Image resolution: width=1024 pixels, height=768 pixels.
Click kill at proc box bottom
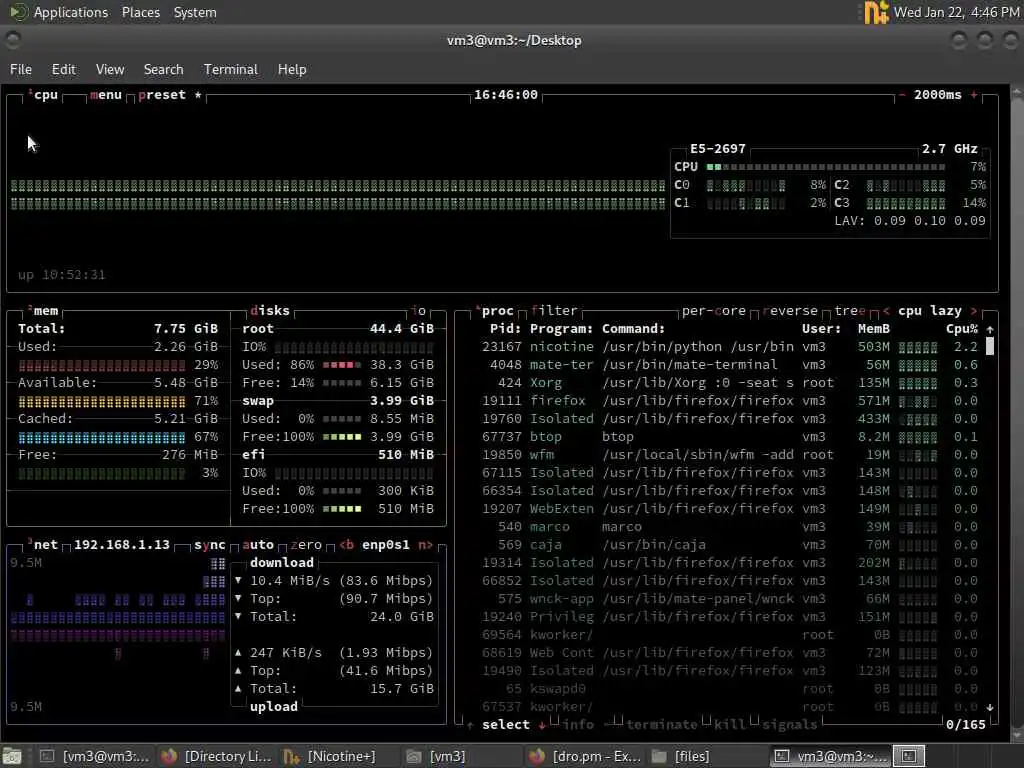[x=729, y=725]
